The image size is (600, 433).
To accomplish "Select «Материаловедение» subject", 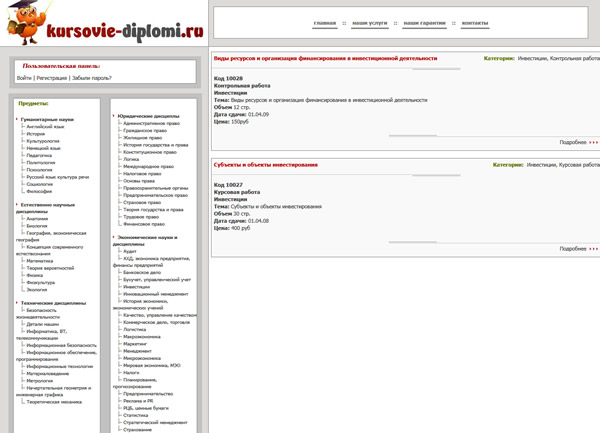I will (x=48, y=374).
